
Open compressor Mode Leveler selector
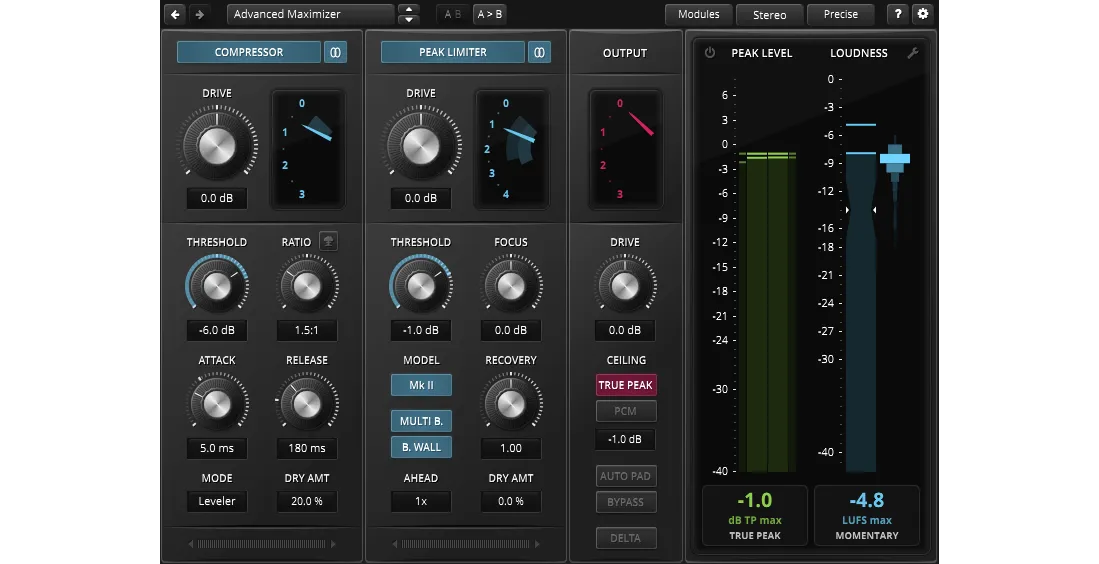point(217,501)
